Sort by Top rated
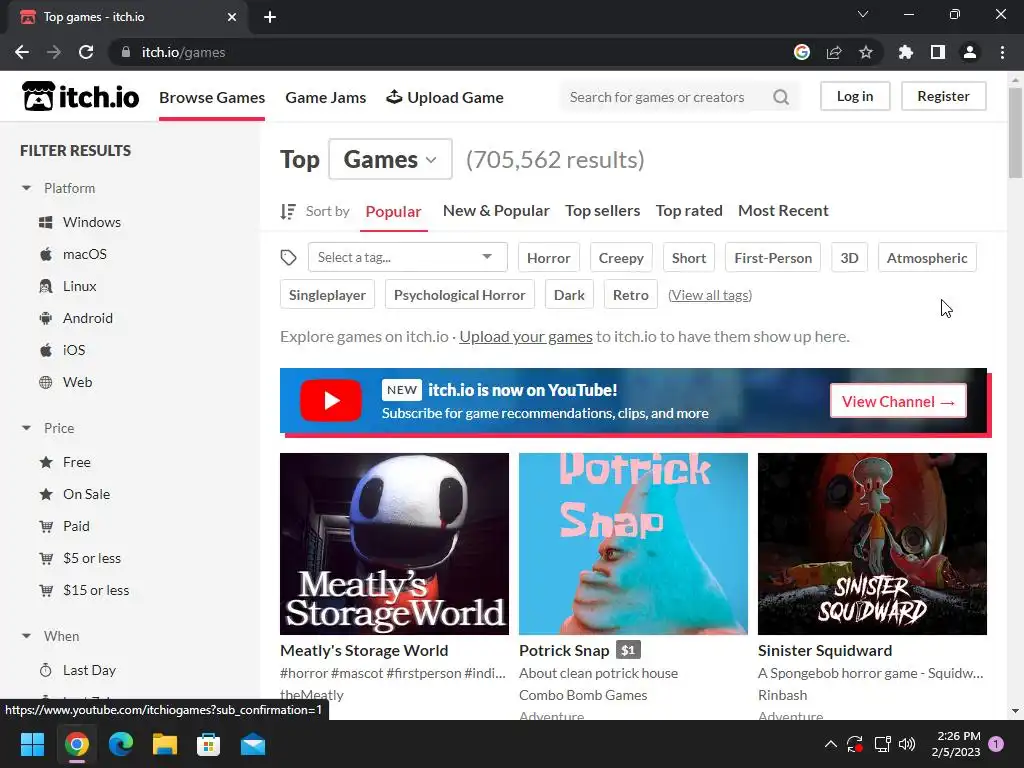Screen dimensions: 1024x768 [x=689, y=211]
